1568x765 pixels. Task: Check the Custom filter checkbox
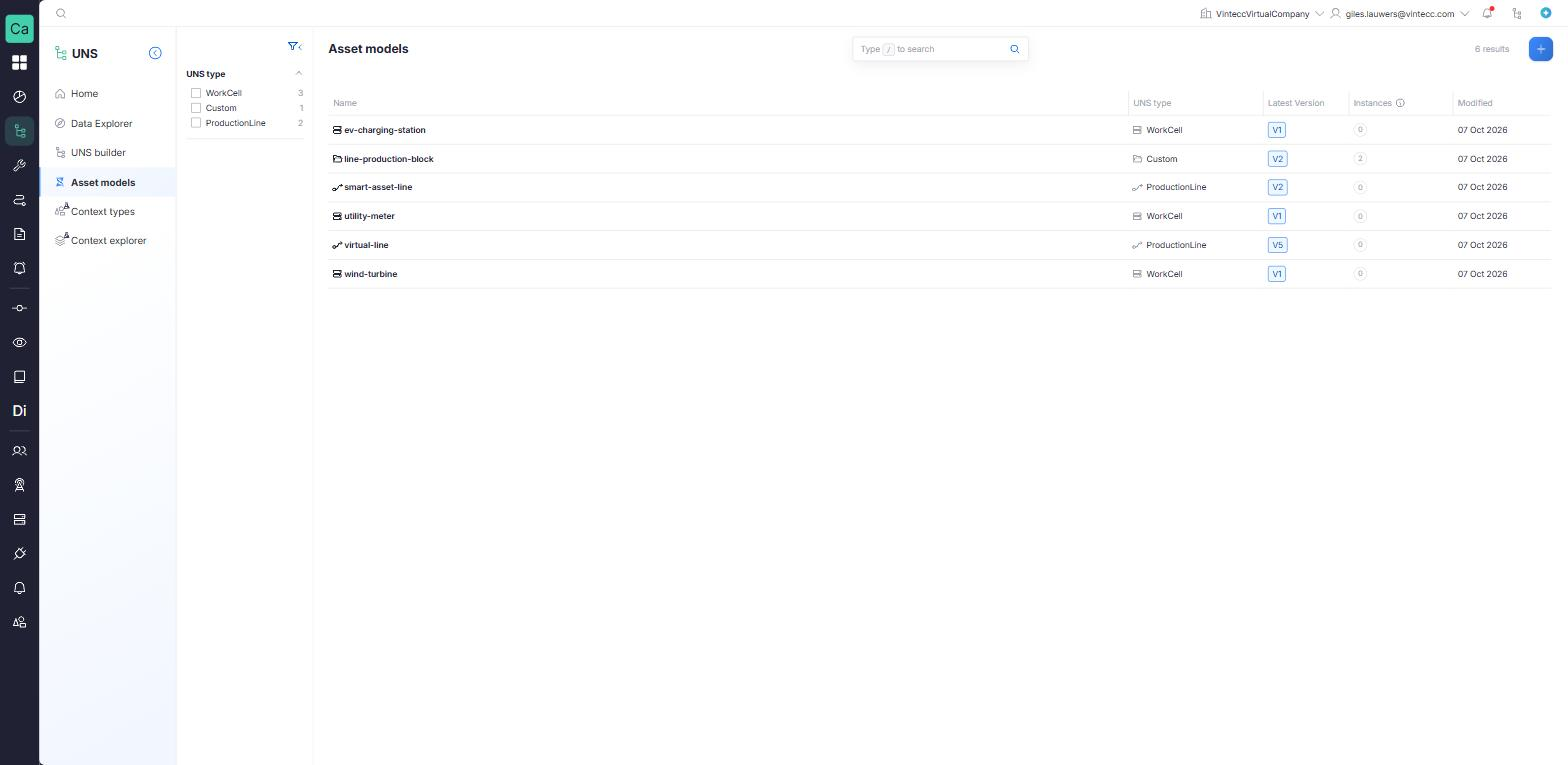click(x=196, y=108)
